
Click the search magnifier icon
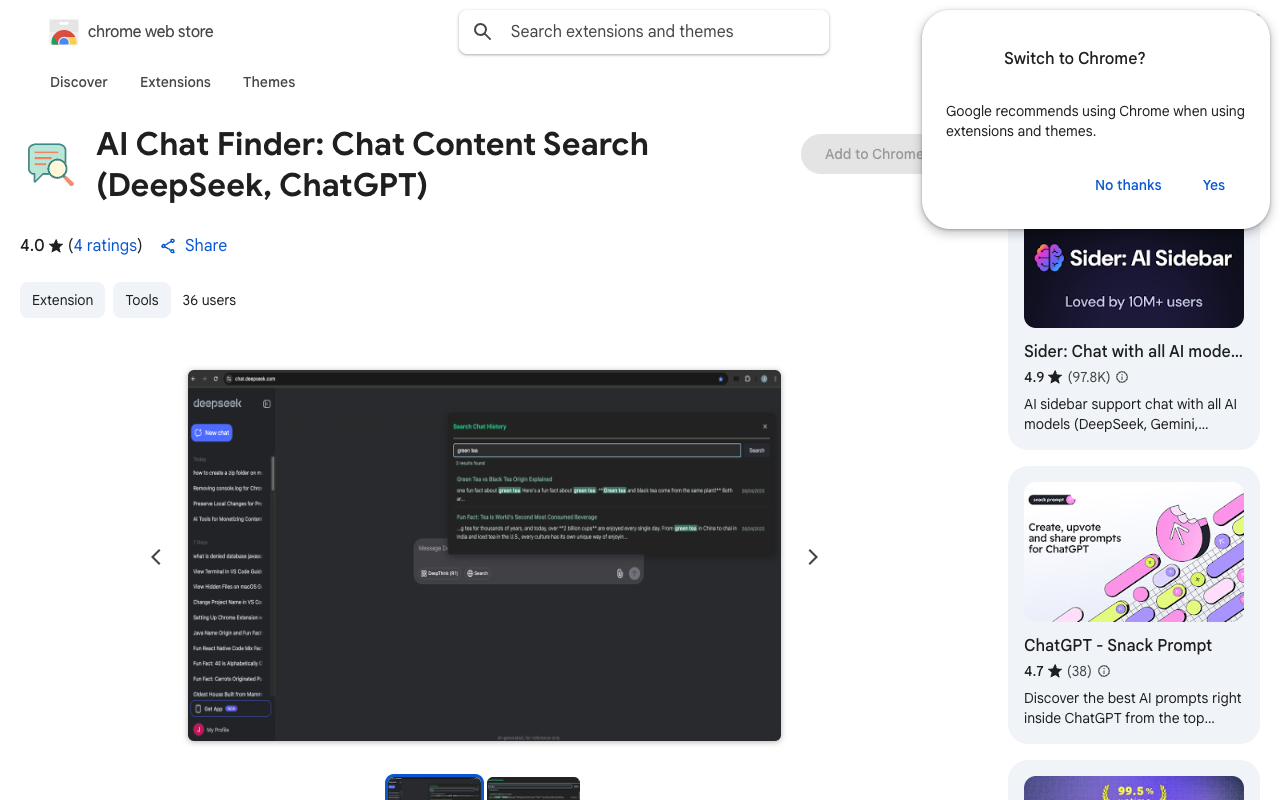[483, 32]
